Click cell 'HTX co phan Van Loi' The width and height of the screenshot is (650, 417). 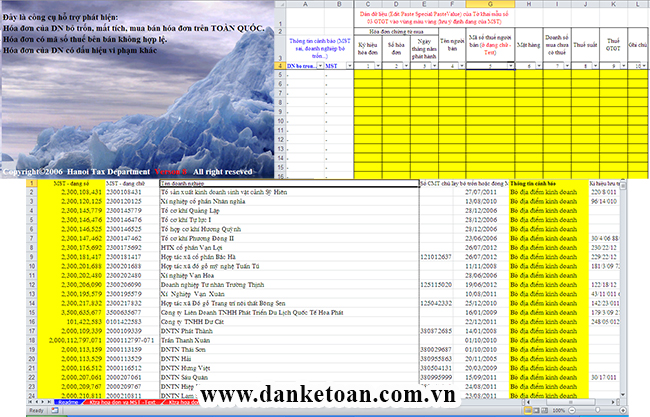coord(289,247)
